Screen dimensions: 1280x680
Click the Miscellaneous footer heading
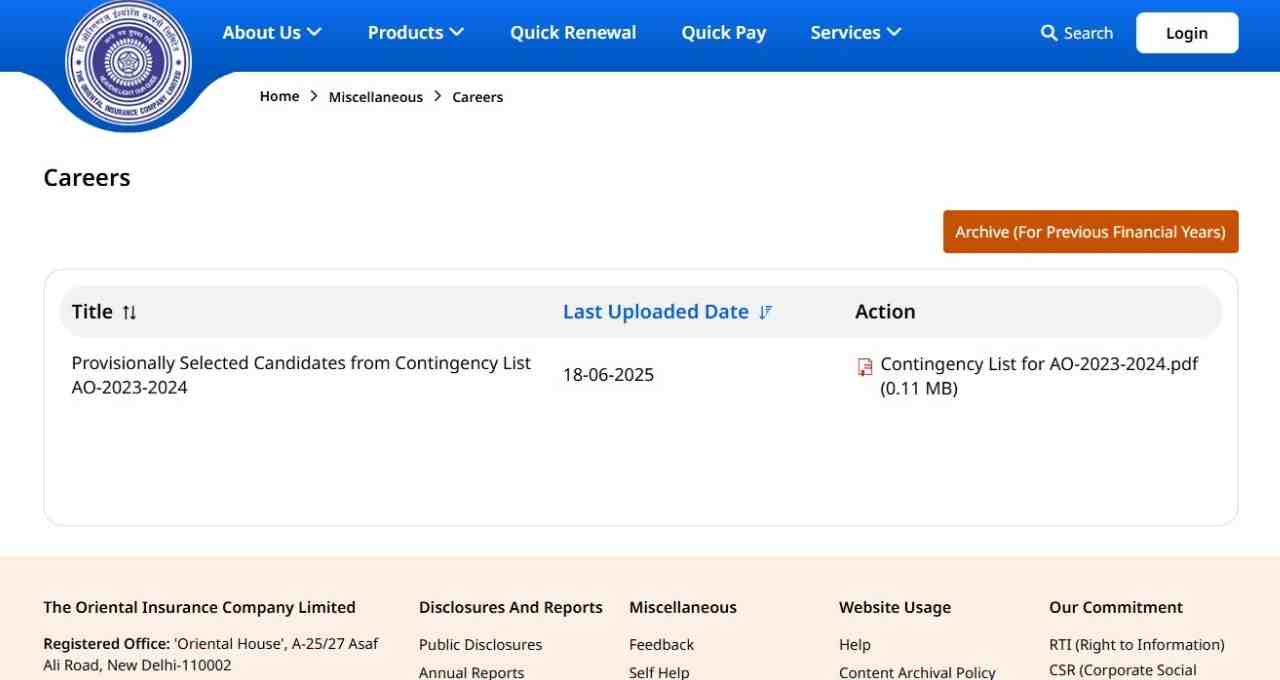[x=683, y=607]
